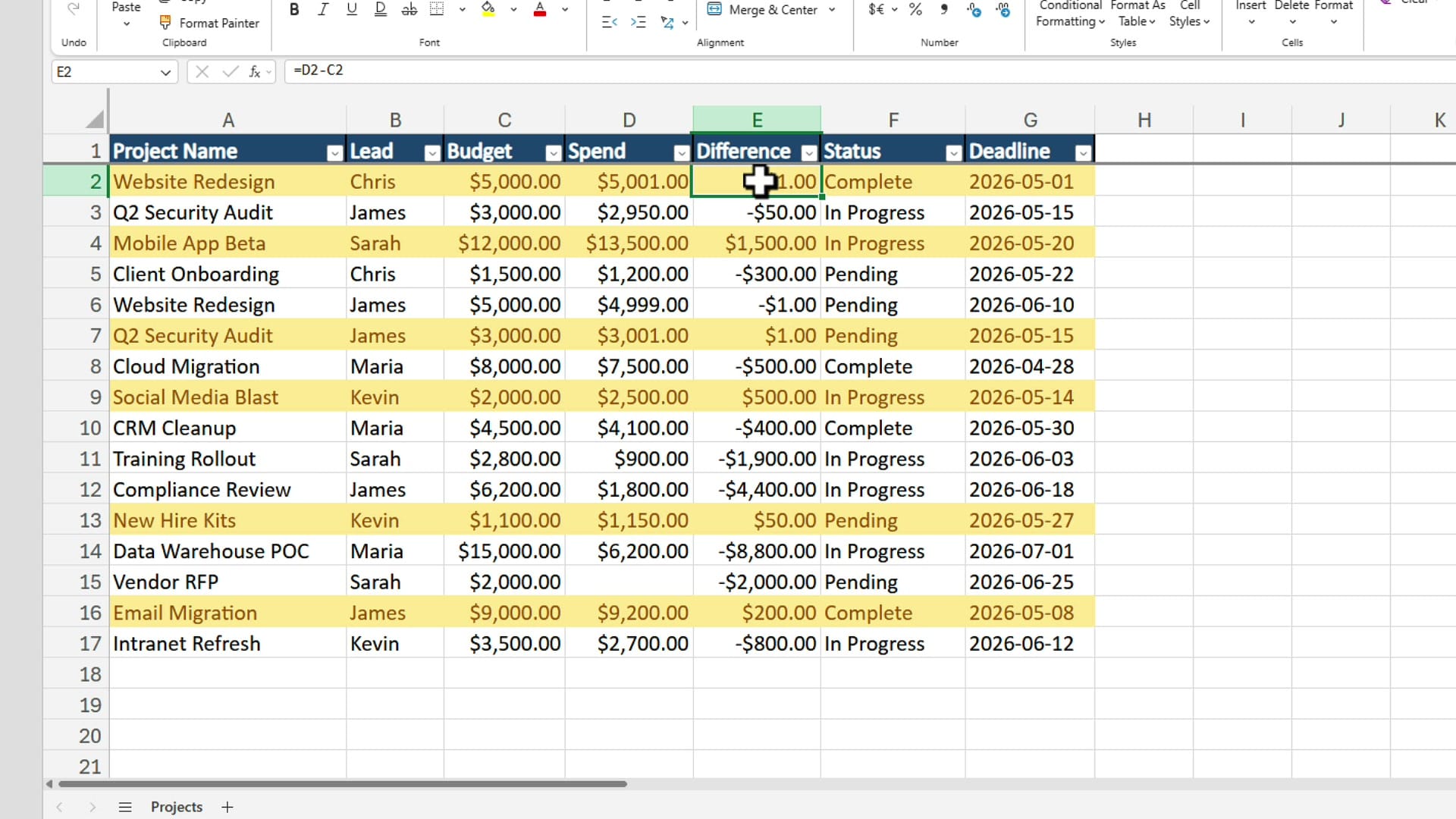Open the Paste options dropdown
This screenshot has height=819, width=1456.
(x=126, y=24)
